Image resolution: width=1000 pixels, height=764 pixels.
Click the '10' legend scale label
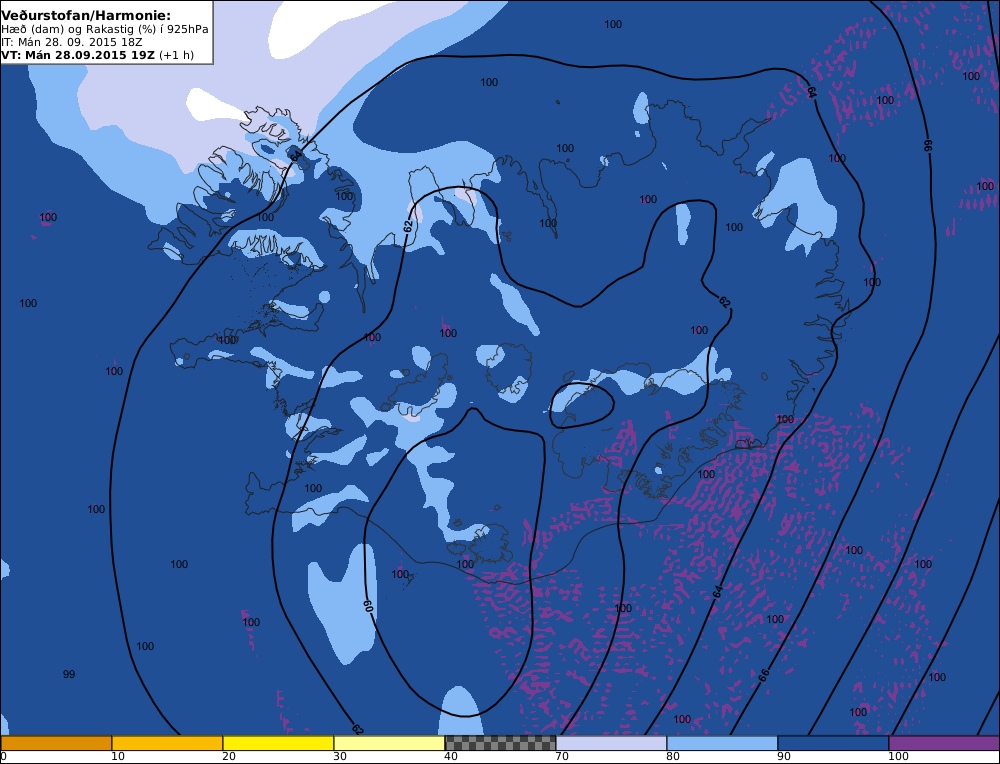(117, 757)
